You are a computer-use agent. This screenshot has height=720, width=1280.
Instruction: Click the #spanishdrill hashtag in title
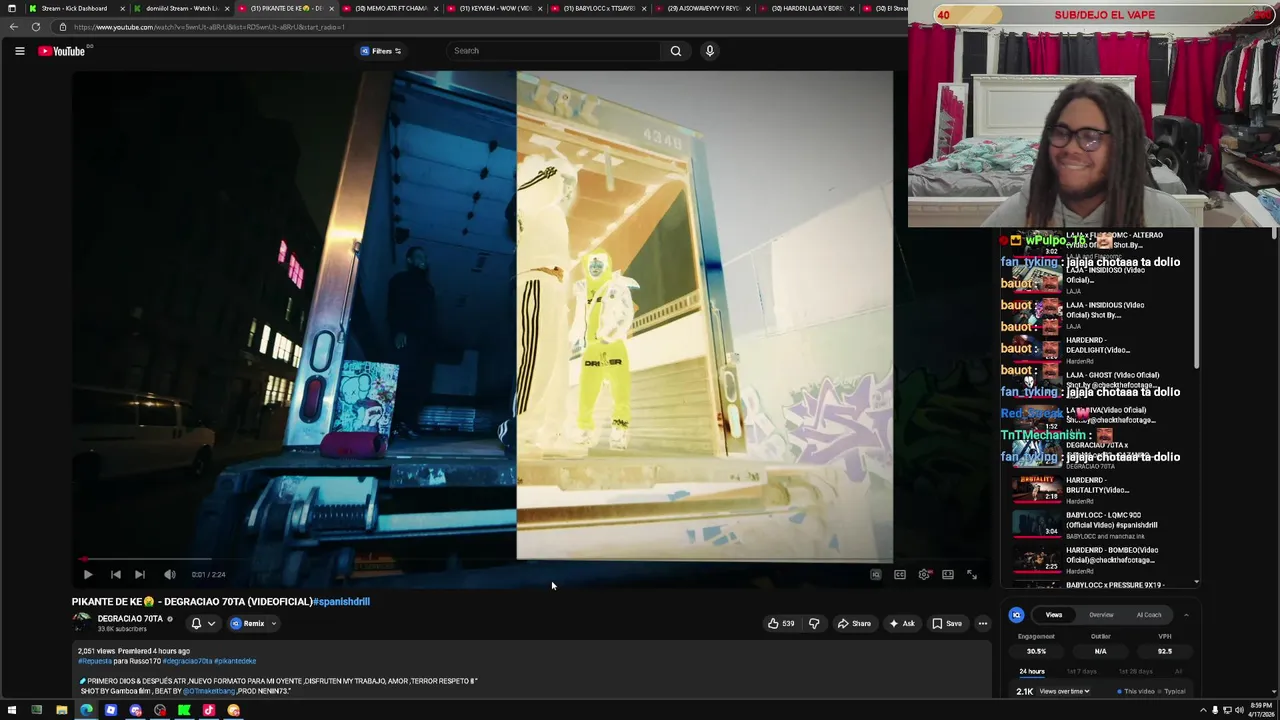(x=341, y=602)
